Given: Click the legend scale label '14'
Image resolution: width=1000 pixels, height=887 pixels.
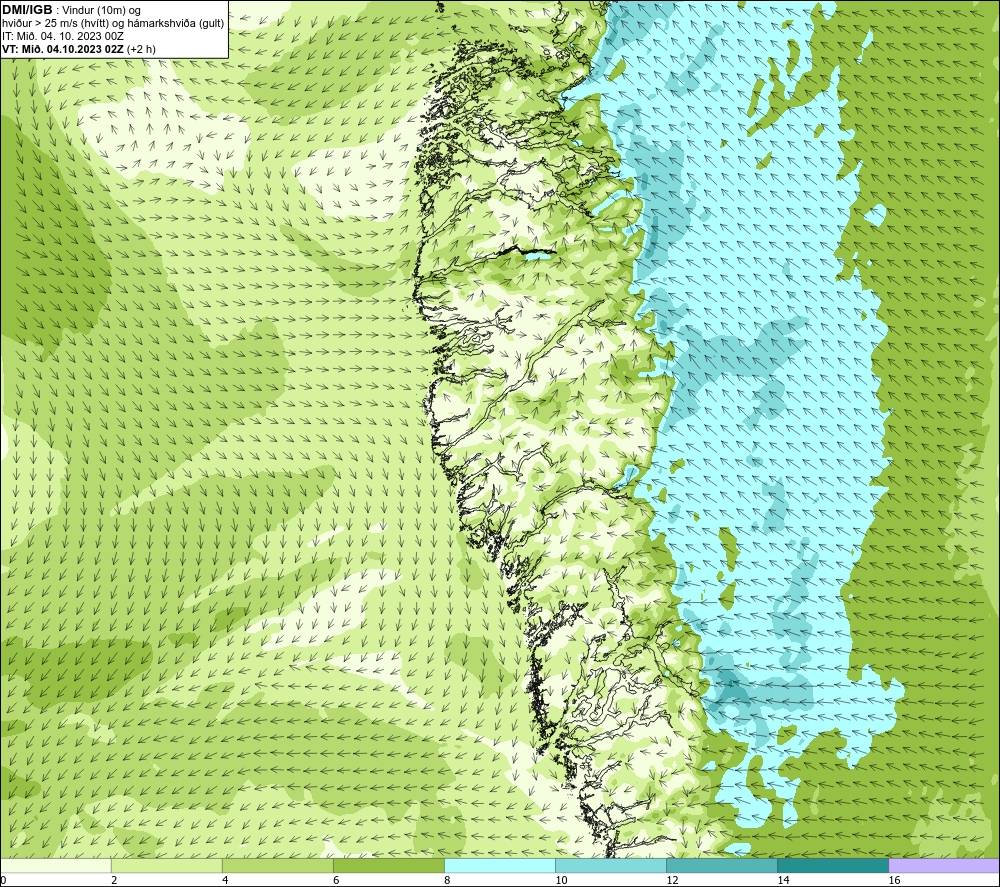Looking at the screenshot, I should coord(783,880).
